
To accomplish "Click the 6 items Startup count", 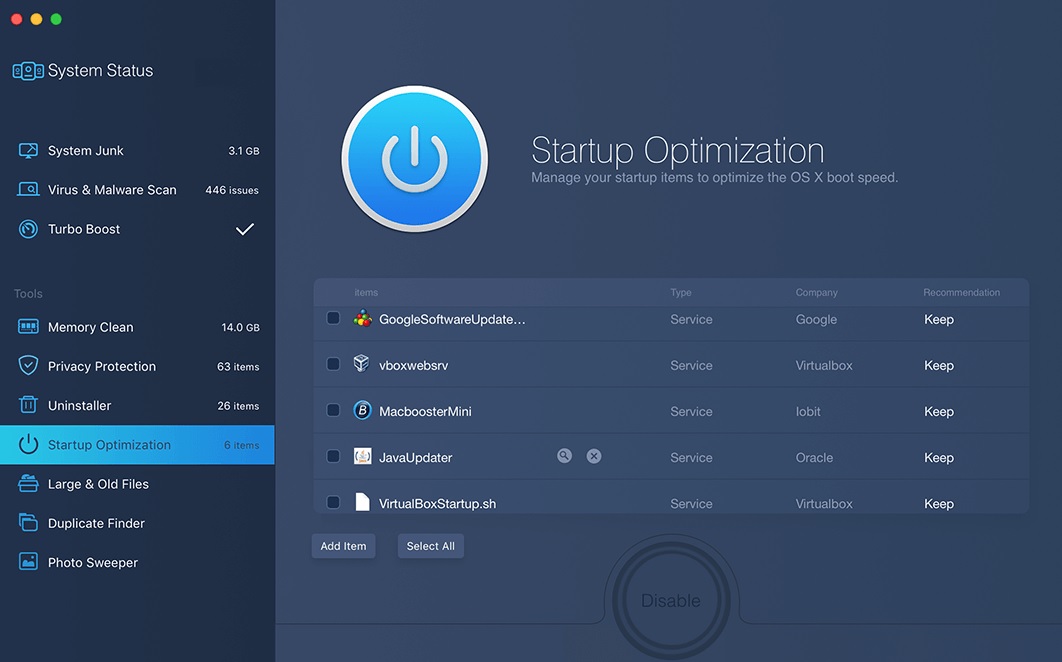I will pyautogui.click(x=241, y=444).
